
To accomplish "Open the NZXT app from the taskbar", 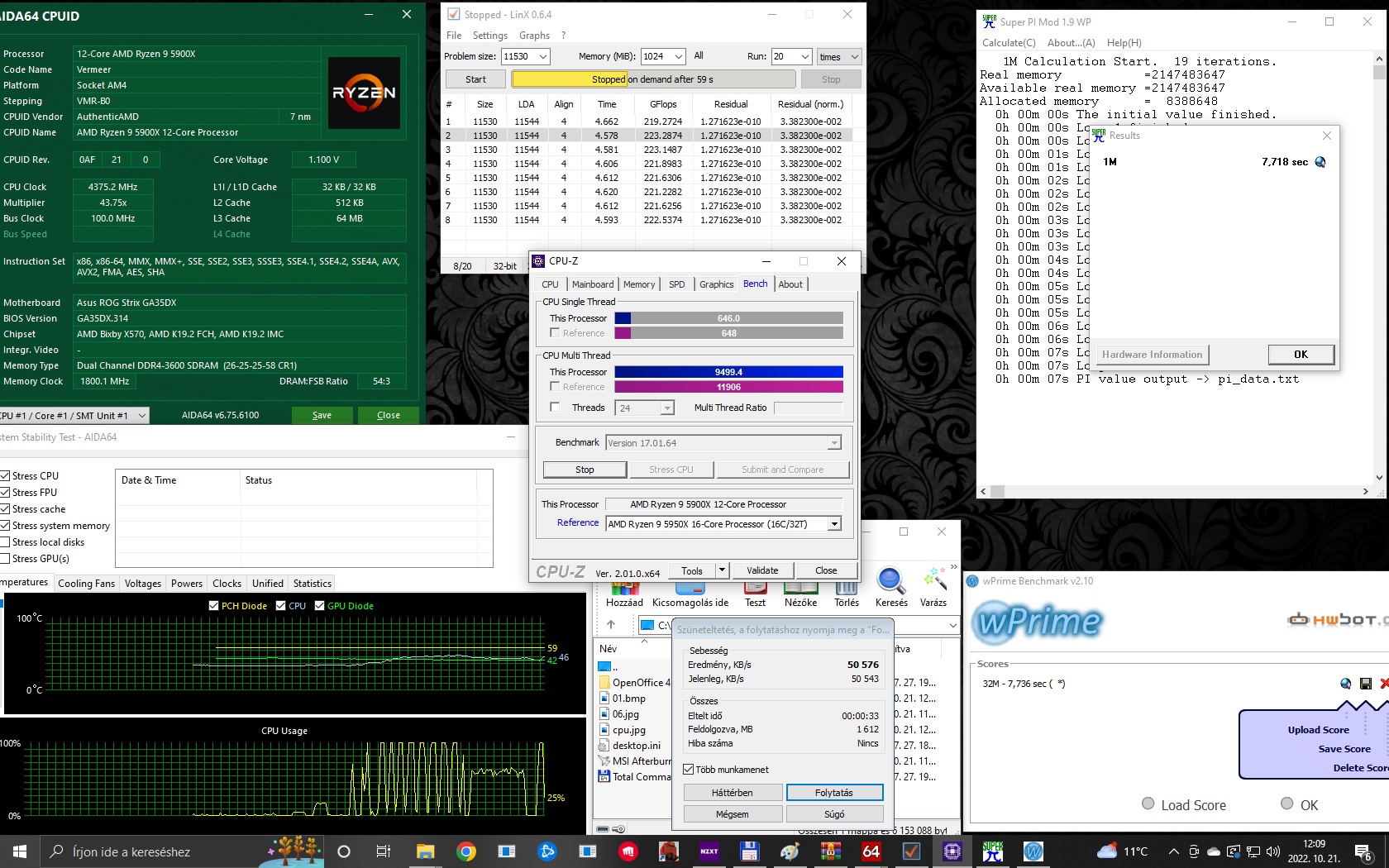I will [709, 851].
